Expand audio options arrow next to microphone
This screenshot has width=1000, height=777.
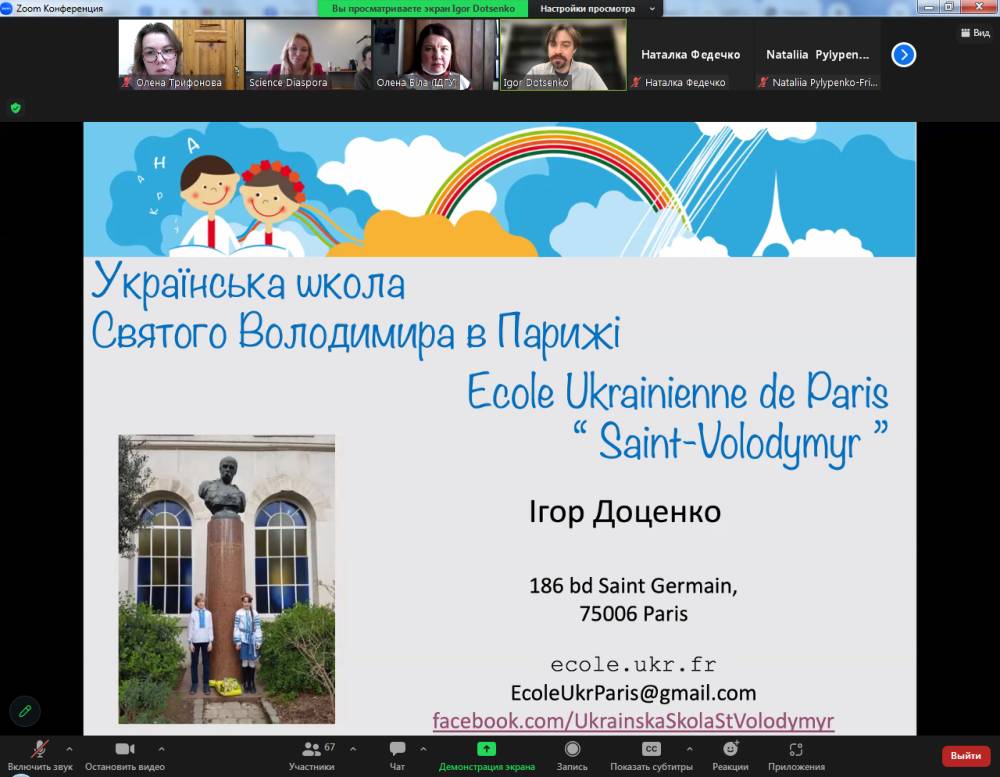[x=69, y=748]
